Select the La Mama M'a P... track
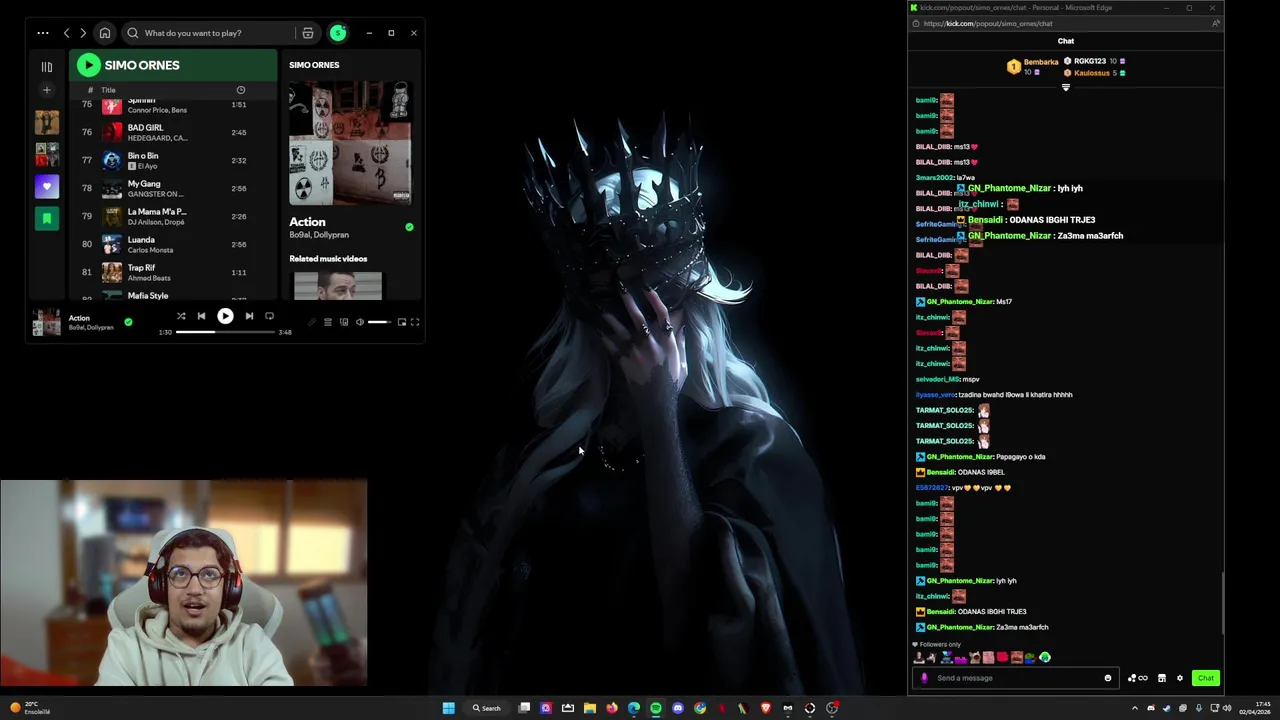 tap(172, 216)
